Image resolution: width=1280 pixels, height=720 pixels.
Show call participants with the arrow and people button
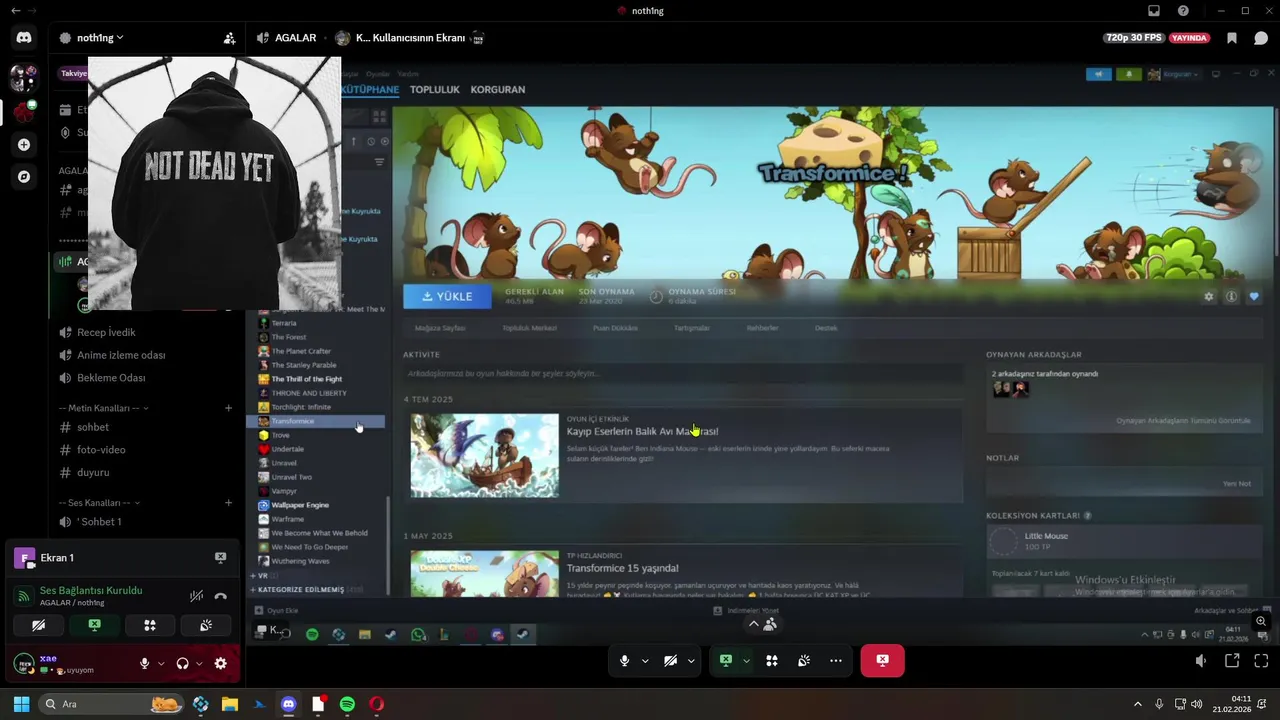click(762, 624)
